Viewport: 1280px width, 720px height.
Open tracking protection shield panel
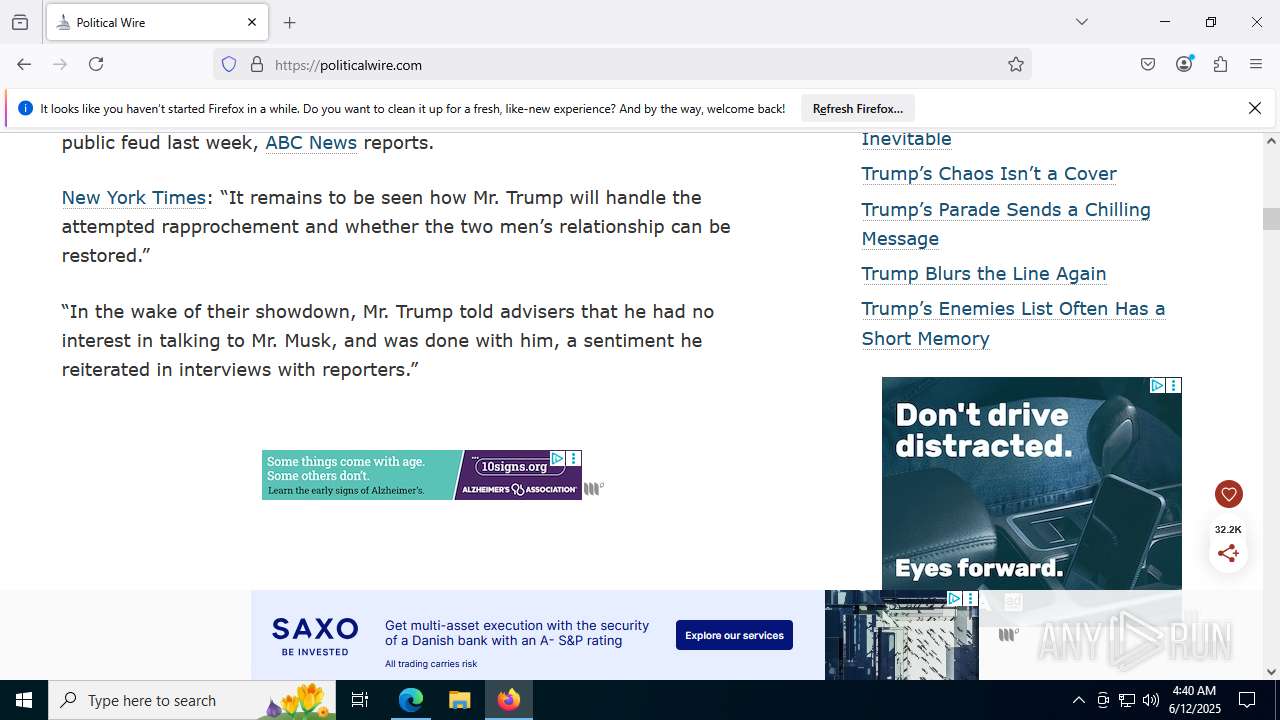coord(229,64)
